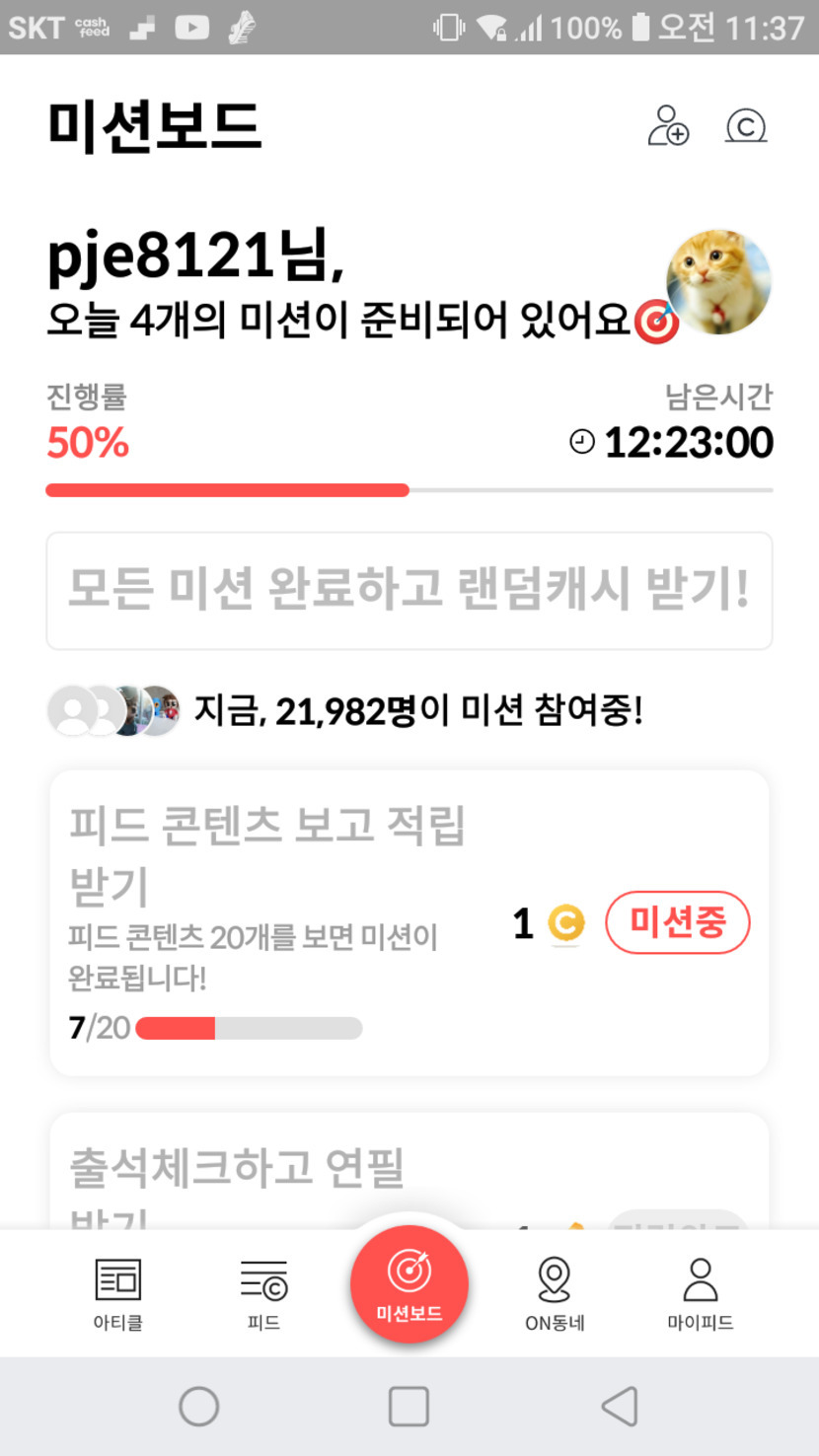
Task: Tap the gold coin reward icon
Action: tap(565, 924)
